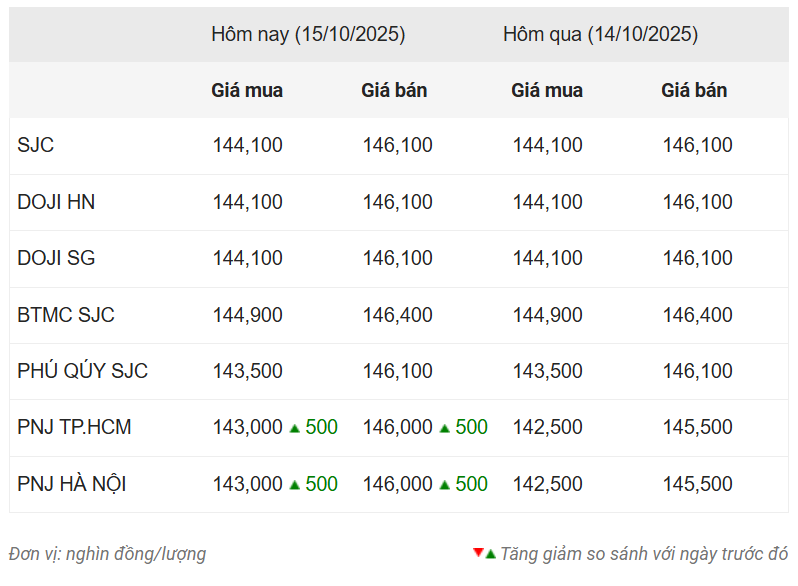Click the Đơn vị: nghìn đồng/lượng note
The height and width of the screenshot is (586, 798).
(x=107, y=553)
